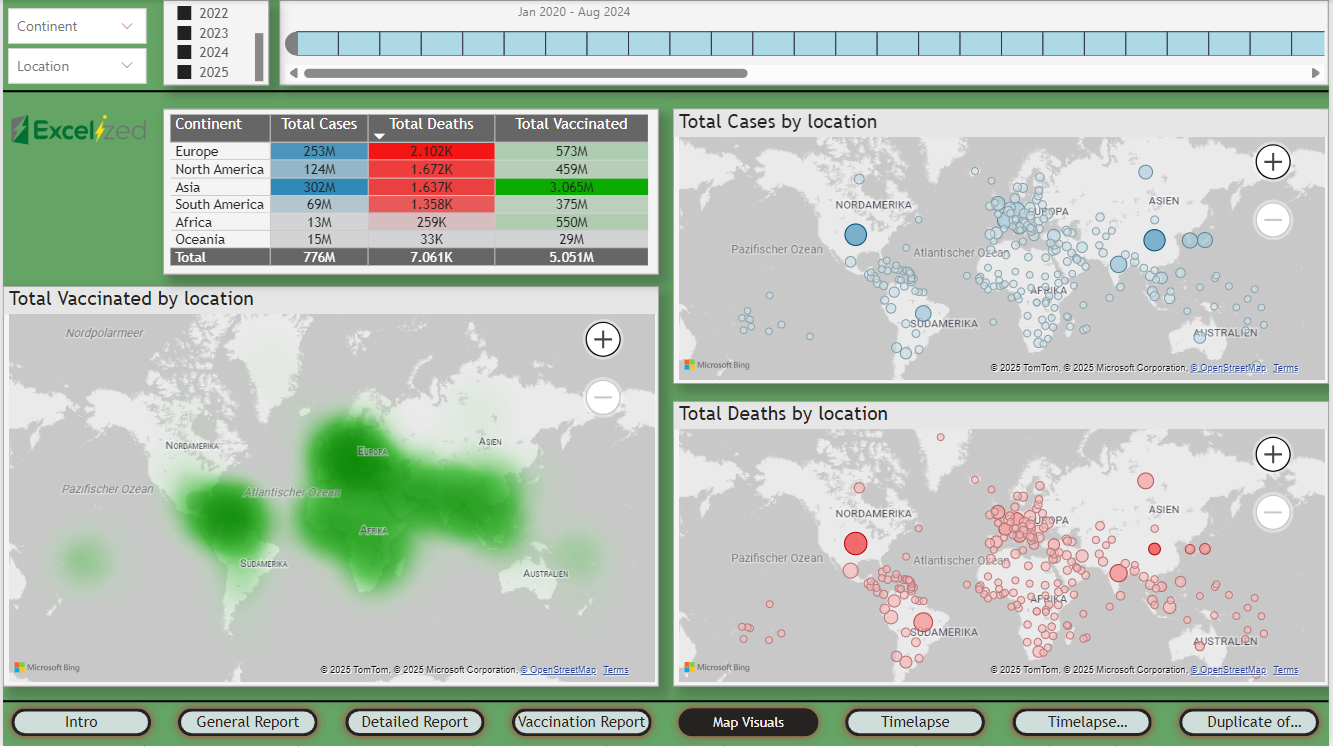Click the timeline scrollbar right arrow
The height and width of the screenshot is (747, 1333).
click(x=1316, y=73)
